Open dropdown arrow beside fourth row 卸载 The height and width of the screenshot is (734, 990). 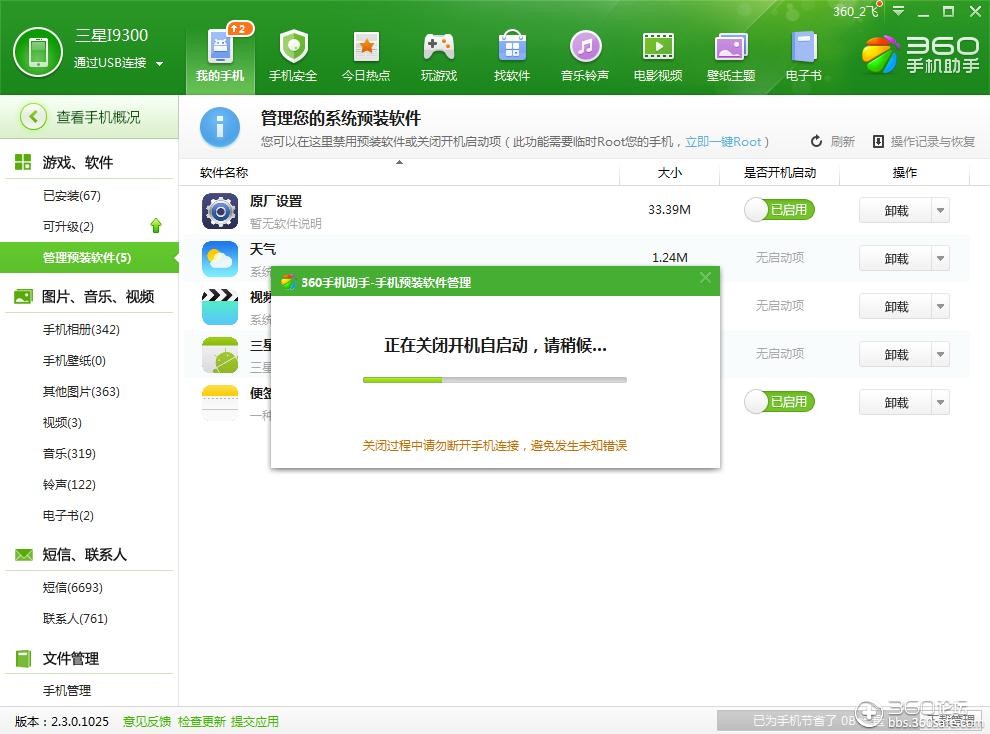click(x=941, y=355)
